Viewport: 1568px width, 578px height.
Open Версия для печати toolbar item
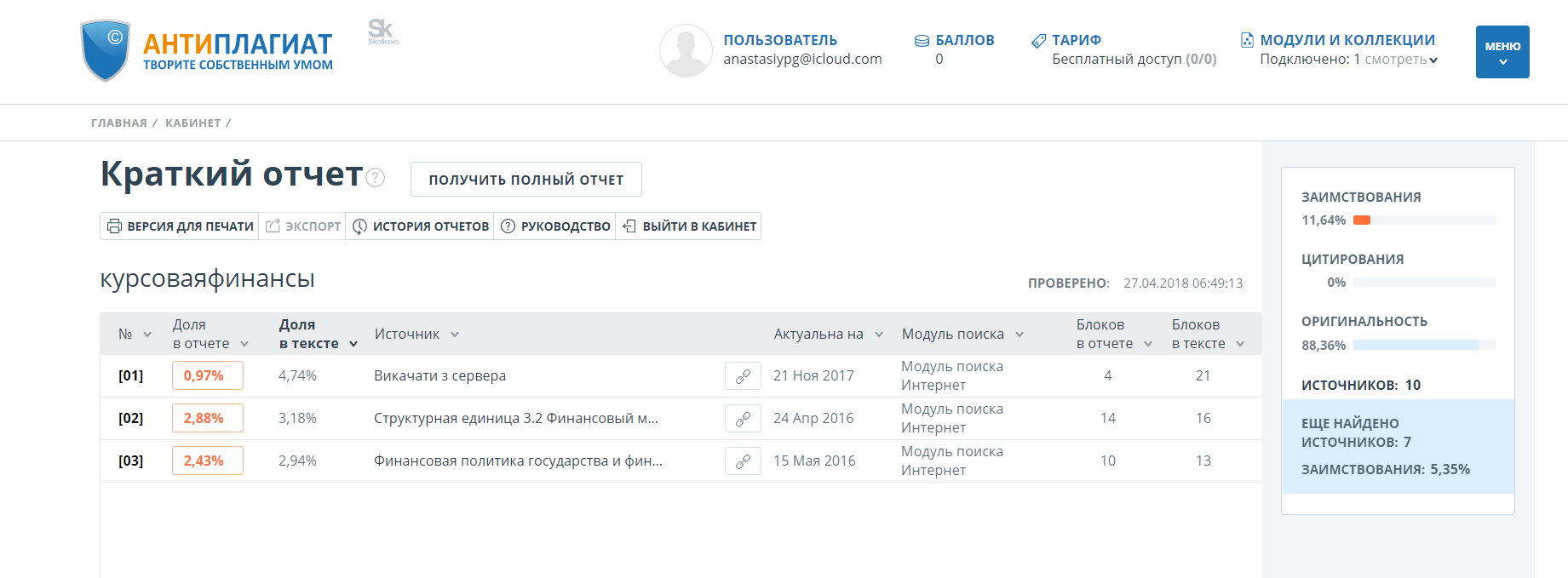(180, 226)
